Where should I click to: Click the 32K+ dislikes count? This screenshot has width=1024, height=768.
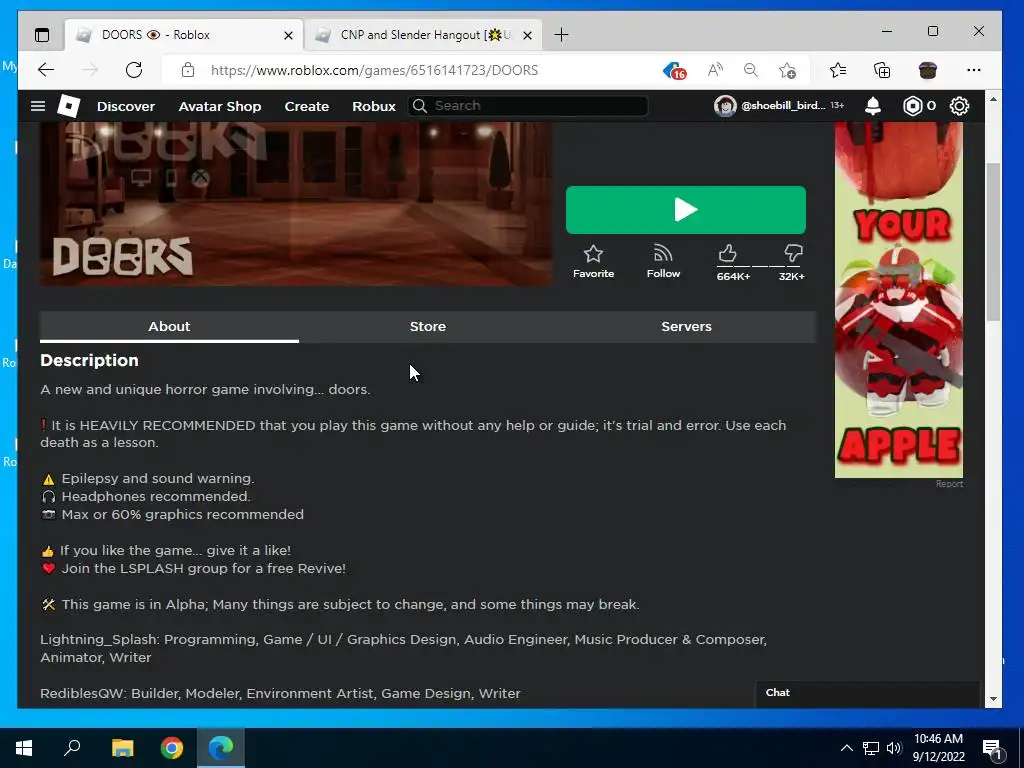click(792, 276)
